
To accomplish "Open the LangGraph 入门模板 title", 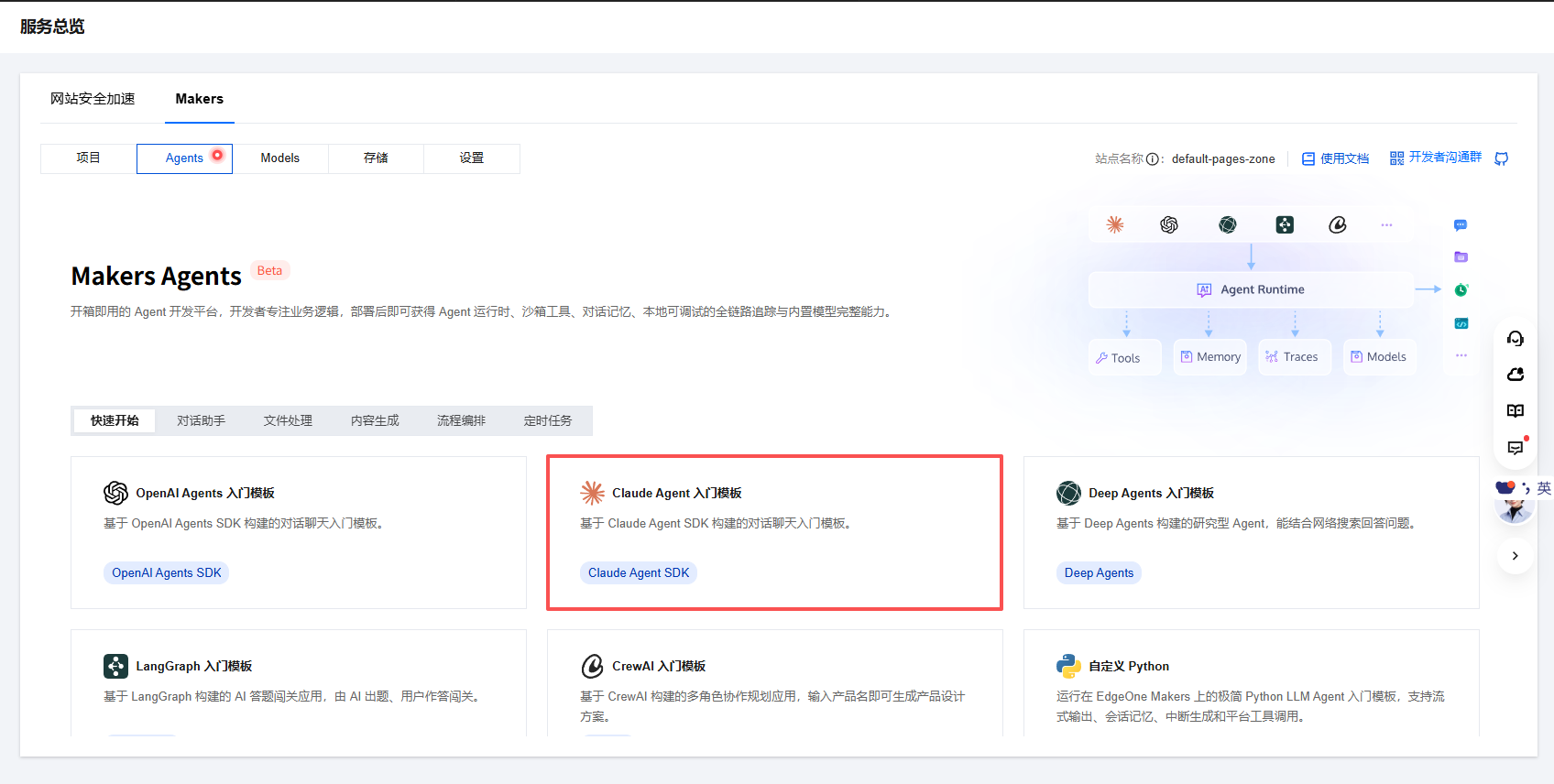I will (194, 666).
